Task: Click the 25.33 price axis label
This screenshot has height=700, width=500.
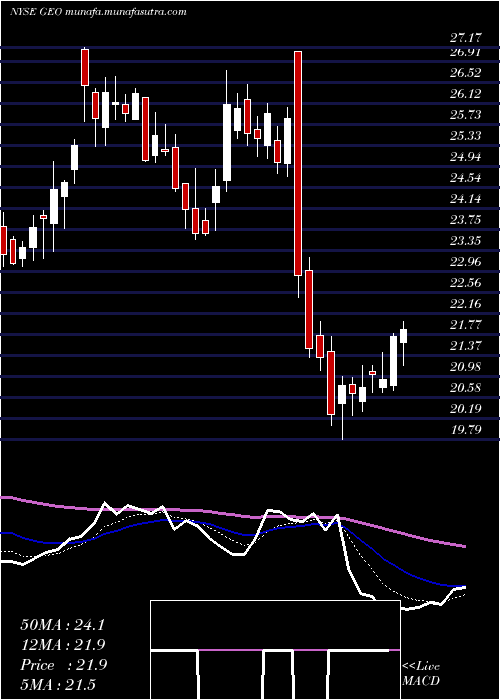Action: click(x=465, y=136)
